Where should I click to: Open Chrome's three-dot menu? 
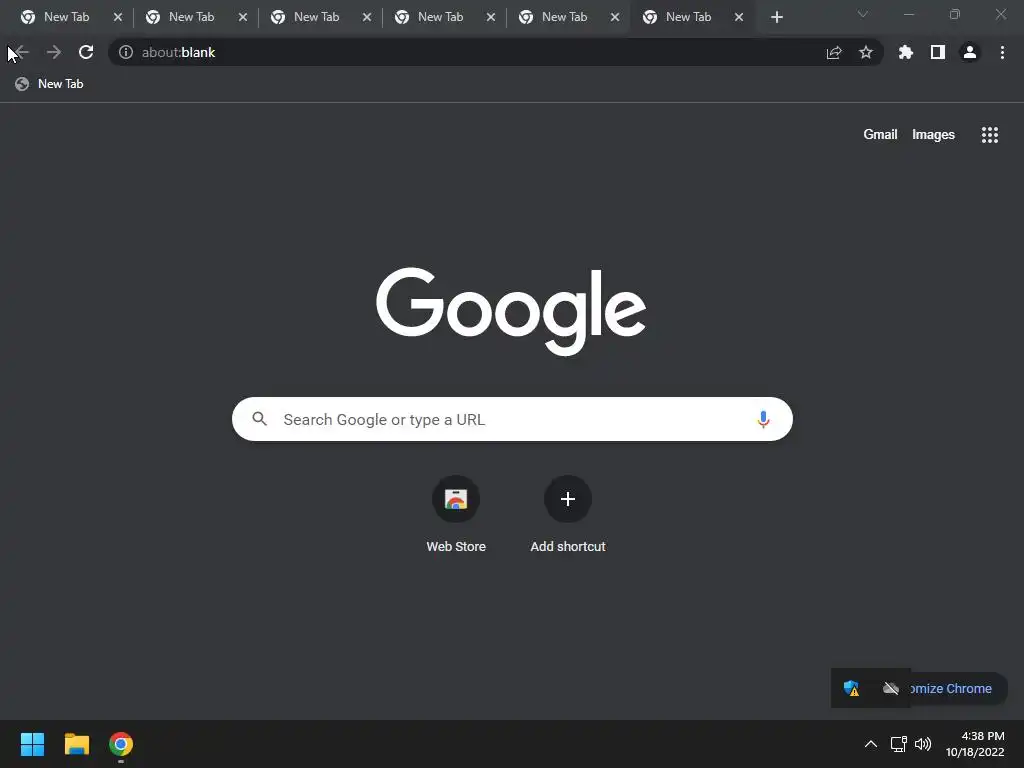(x=1002, y=52)
